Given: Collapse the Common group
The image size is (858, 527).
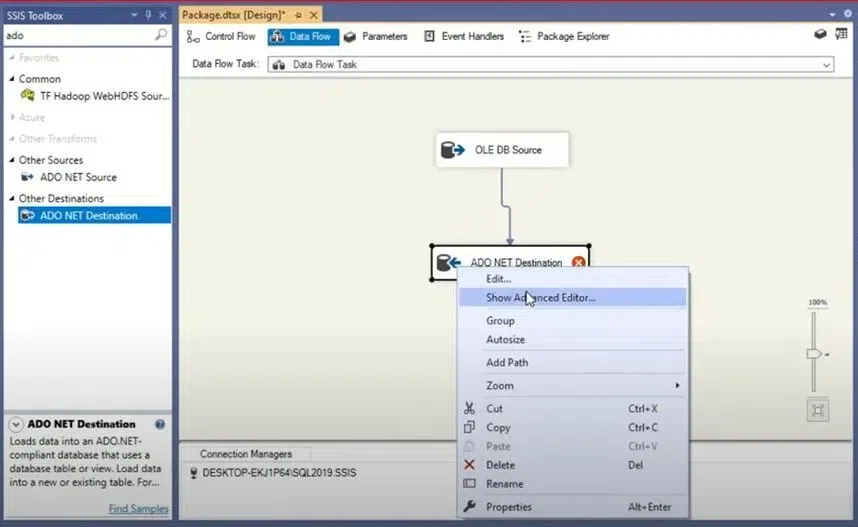Looking at the screenshot, I should point(12,79).
